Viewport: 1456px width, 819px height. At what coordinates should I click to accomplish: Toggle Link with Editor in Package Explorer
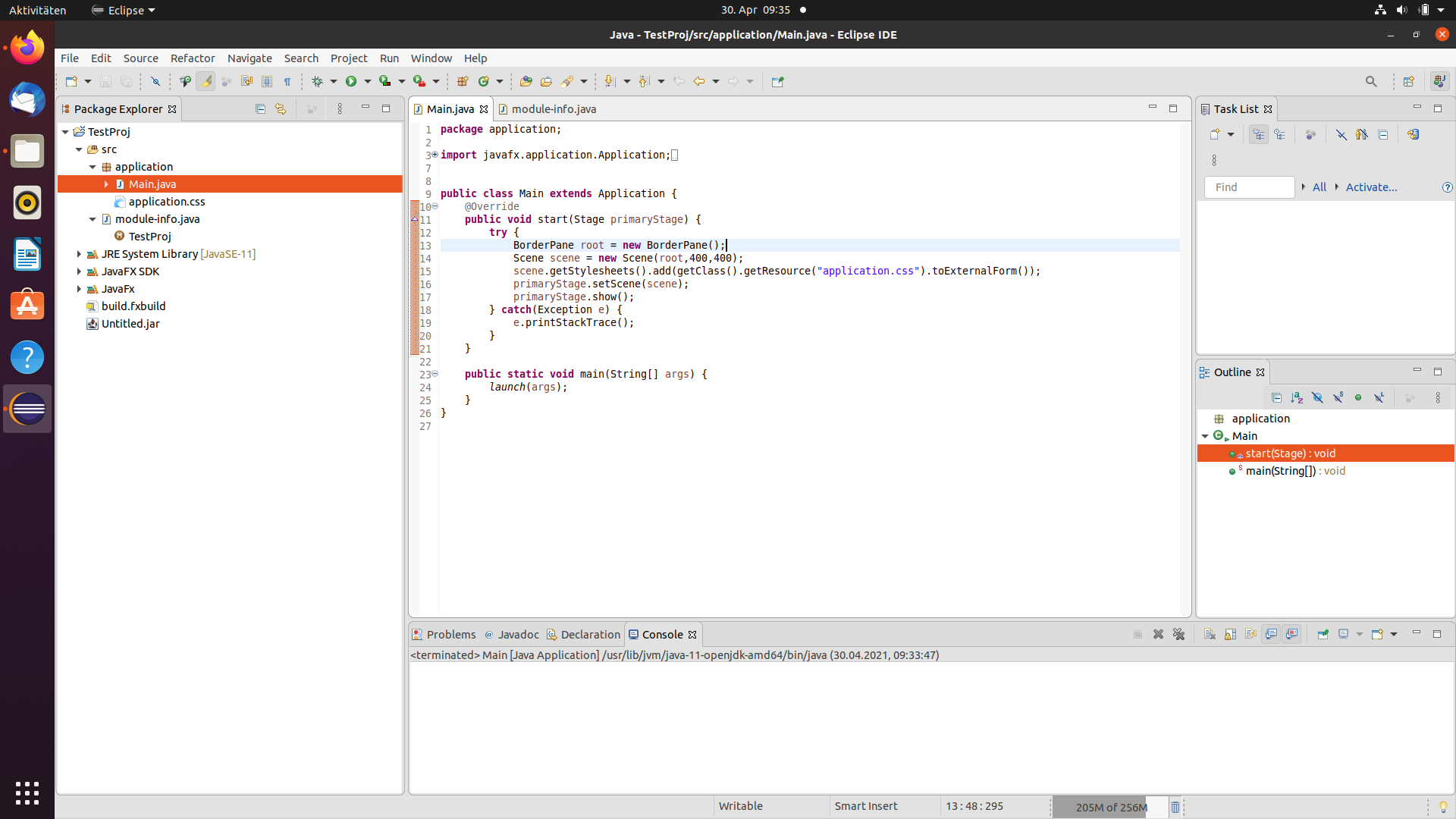pyautogui.click(x=281, y=108)
